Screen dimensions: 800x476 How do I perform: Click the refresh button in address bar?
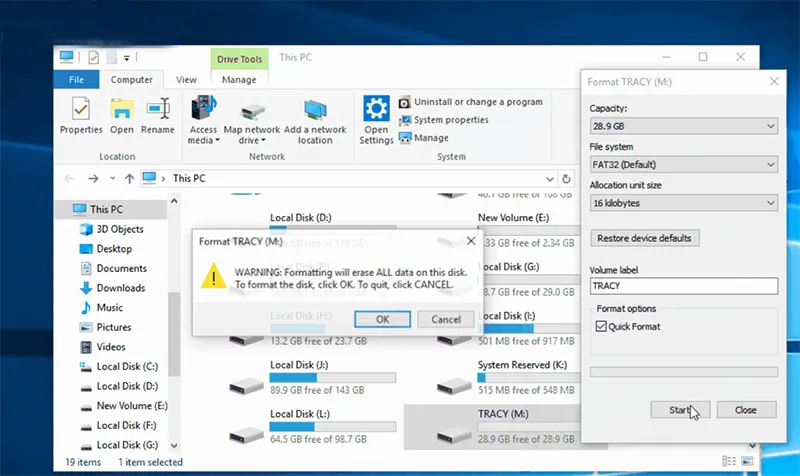[566, 179]
